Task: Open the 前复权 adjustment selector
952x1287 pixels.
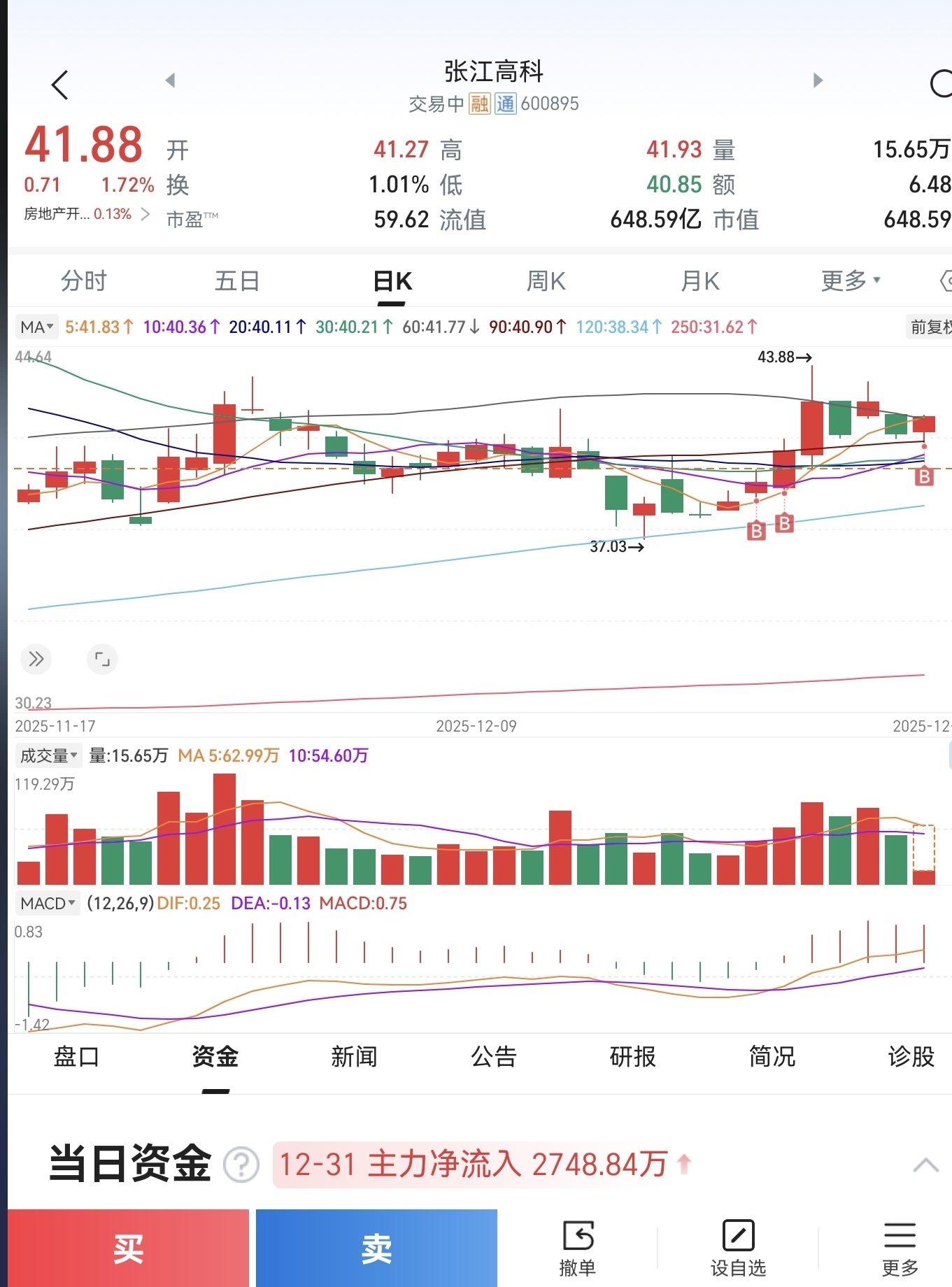Action: point(930,327)
